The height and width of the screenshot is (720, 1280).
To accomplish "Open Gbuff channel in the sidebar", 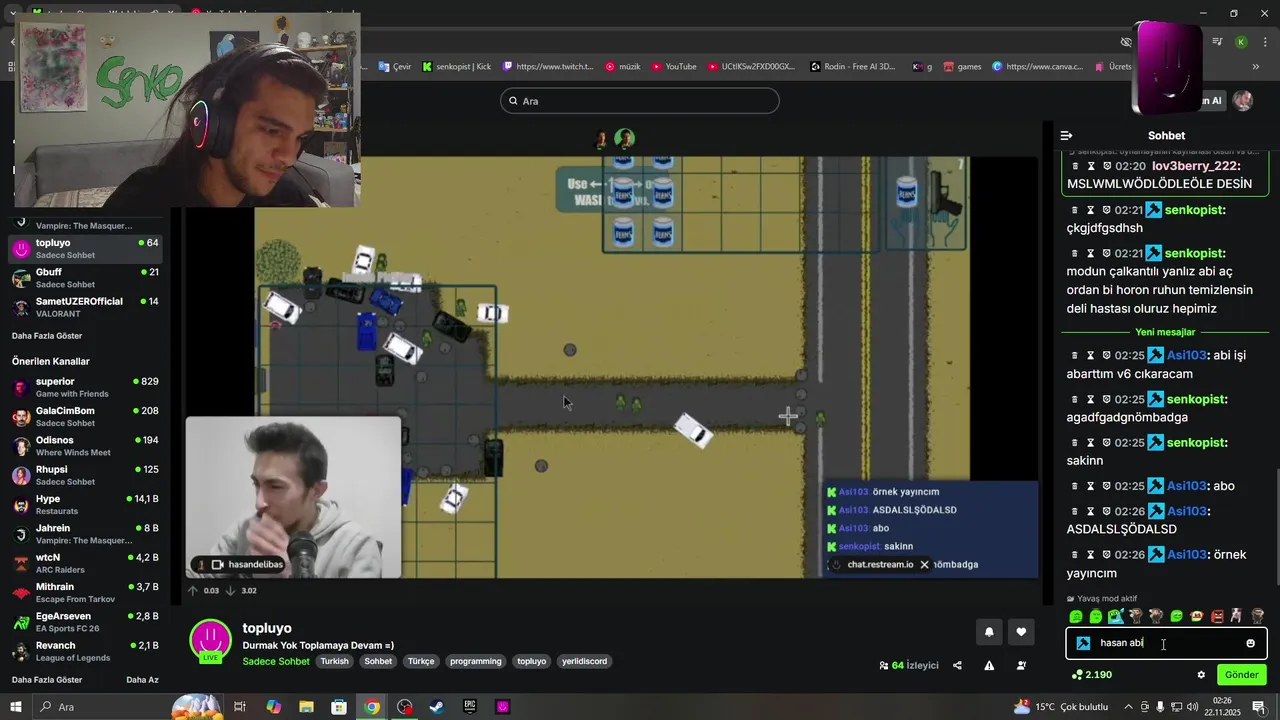I will pyautogui.click(x=85, y=278).
